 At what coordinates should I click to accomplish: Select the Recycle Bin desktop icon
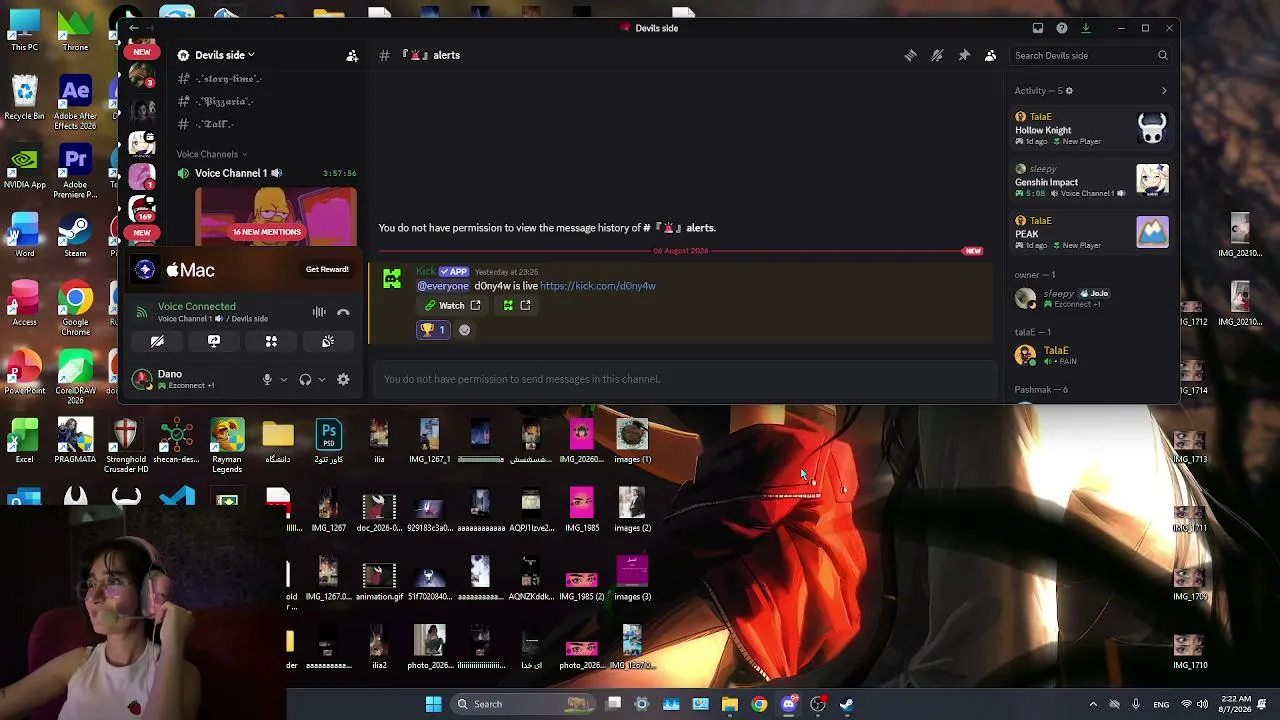pyautogui.click(x=24, y=100)
